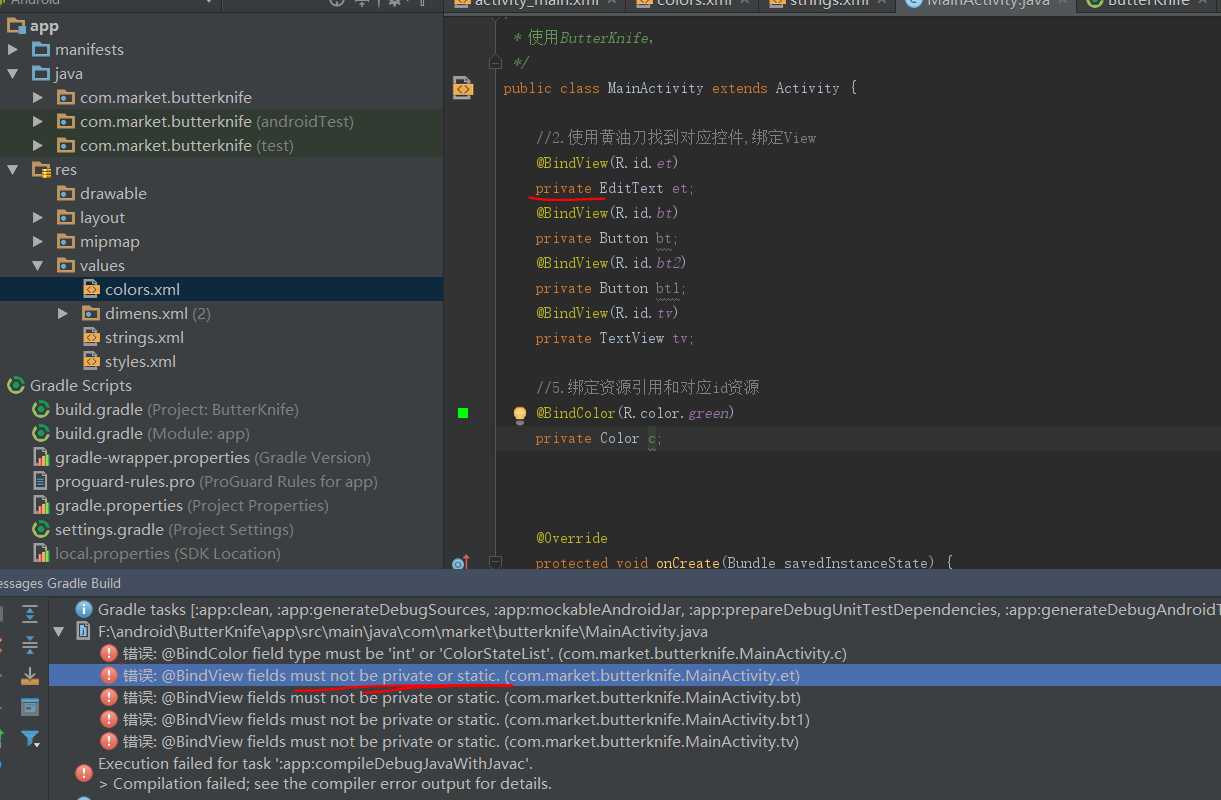Select the drawable folder row
The height and width of the screenshot is (800, 1221).
tap(113, 193)
